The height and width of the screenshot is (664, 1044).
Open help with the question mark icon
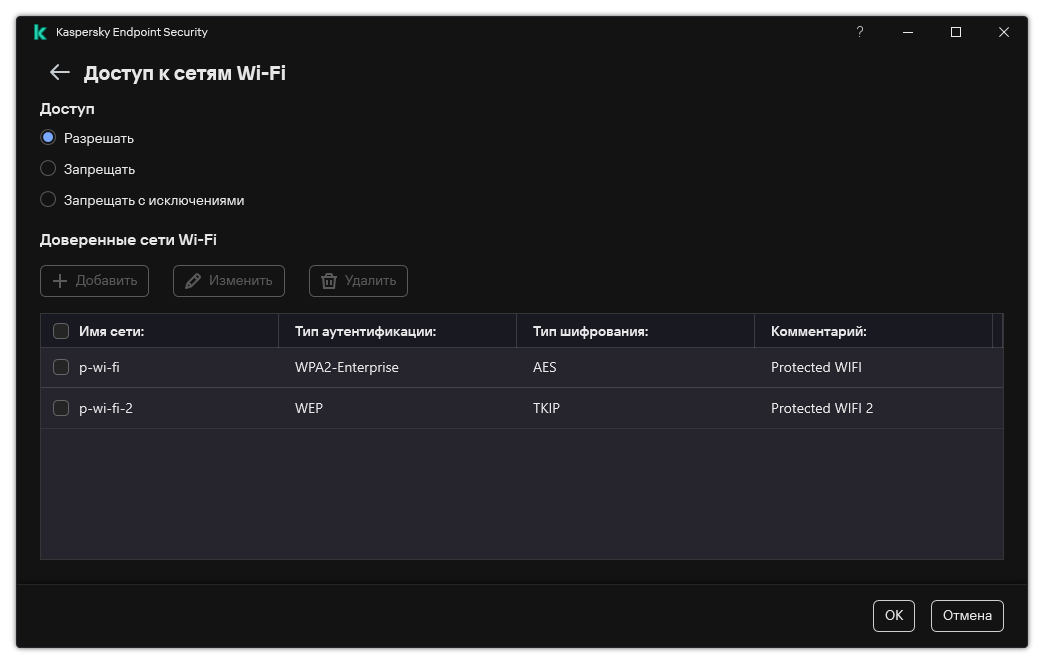[x=860, y=32]
